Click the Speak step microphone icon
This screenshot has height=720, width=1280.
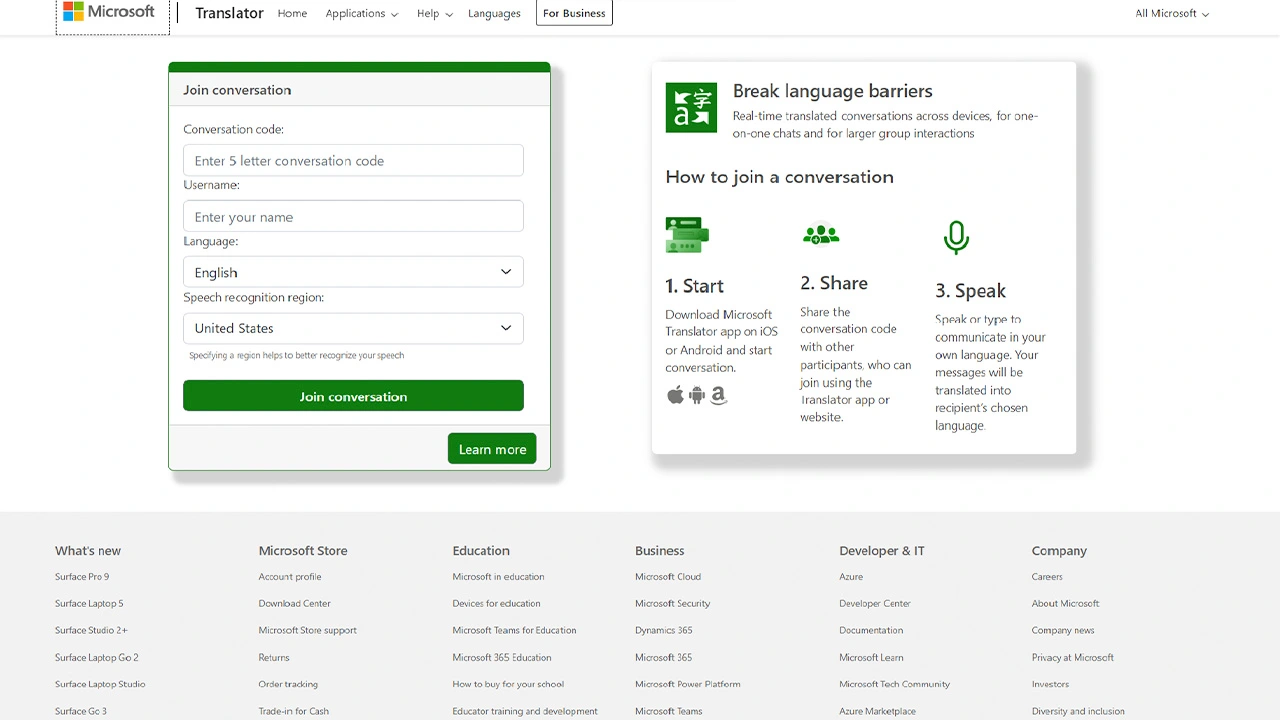pos(956,237)
